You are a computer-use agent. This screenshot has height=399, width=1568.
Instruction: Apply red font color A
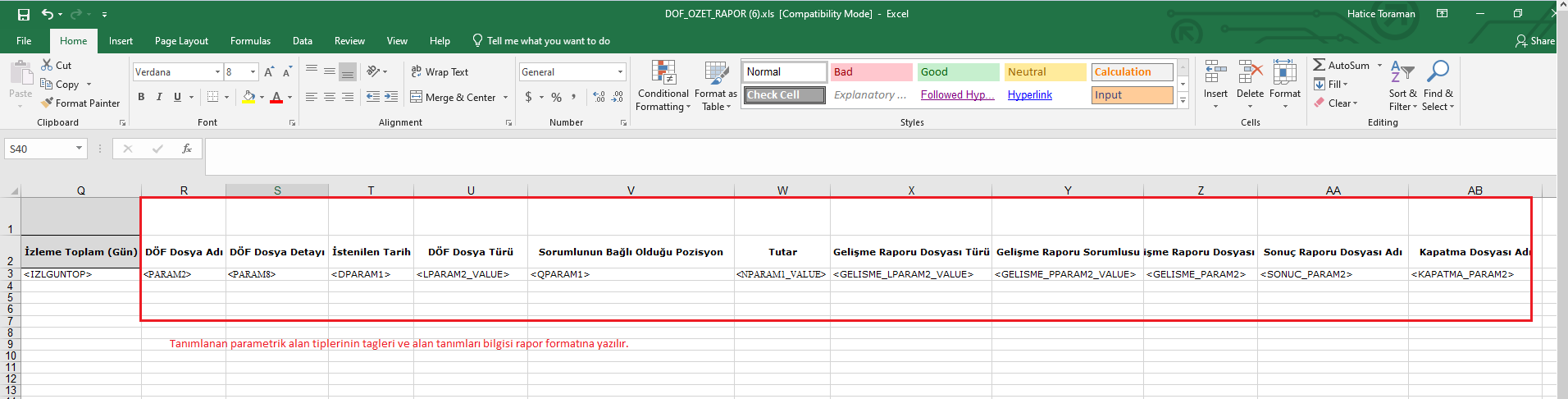(x=276, y=97)
